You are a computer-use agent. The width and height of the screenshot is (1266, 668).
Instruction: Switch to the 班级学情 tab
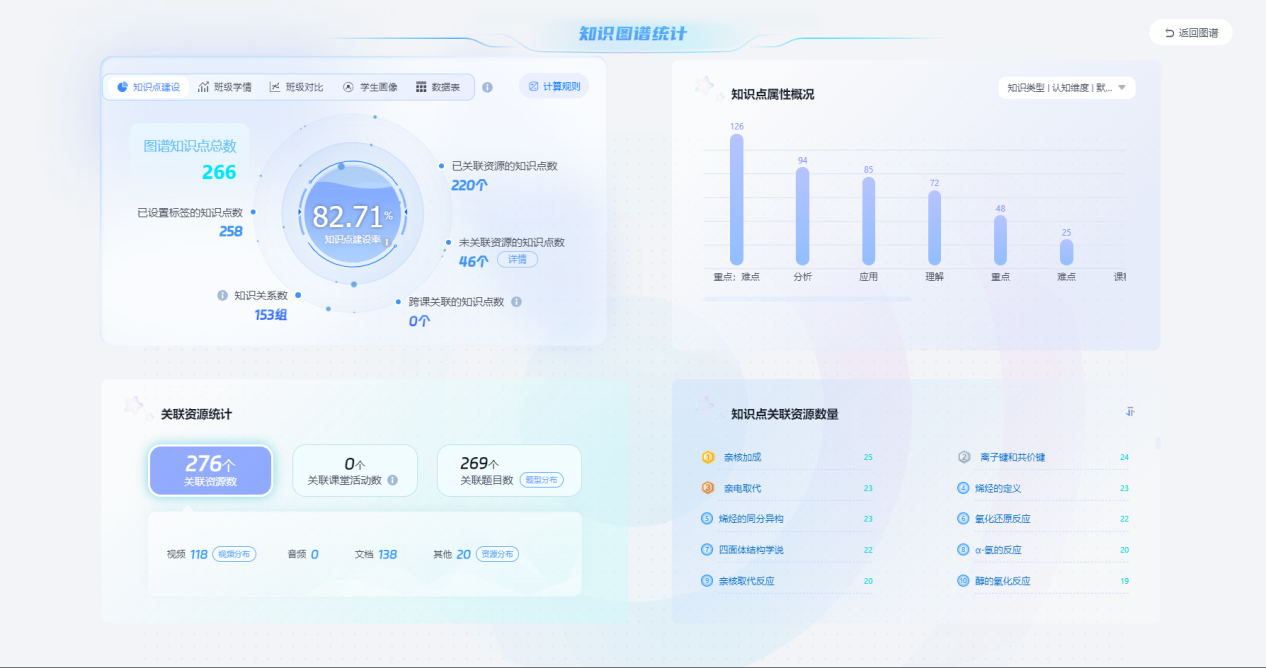[225, 87]
